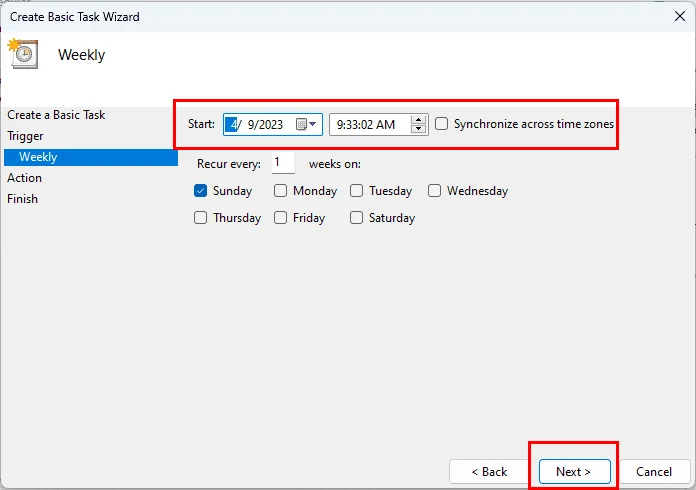696x490 pixels.
Task: Click the 'Weekly' page heading
Action: pyautogui.click(x=82, y=55)
